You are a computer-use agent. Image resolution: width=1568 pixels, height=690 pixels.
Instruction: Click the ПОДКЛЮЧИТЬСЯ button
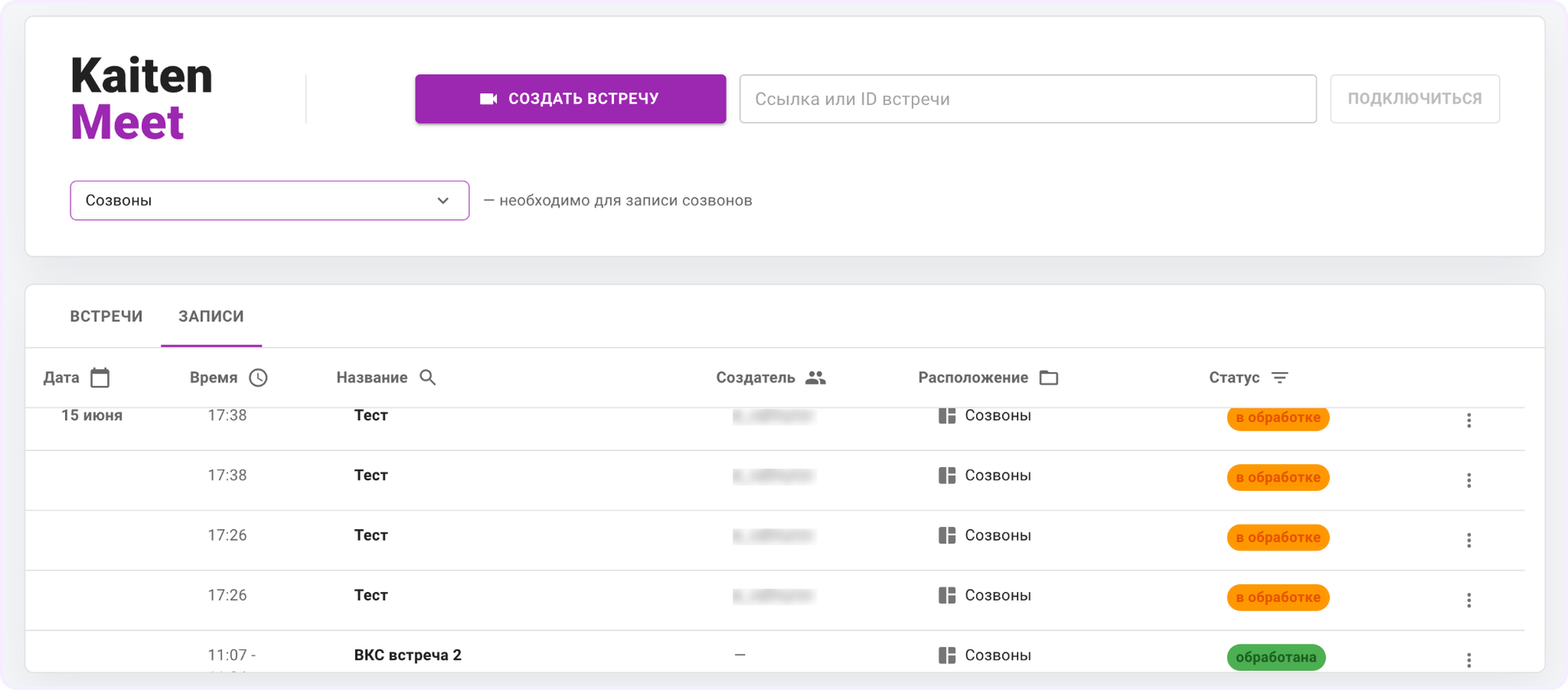pos(1415,99)
